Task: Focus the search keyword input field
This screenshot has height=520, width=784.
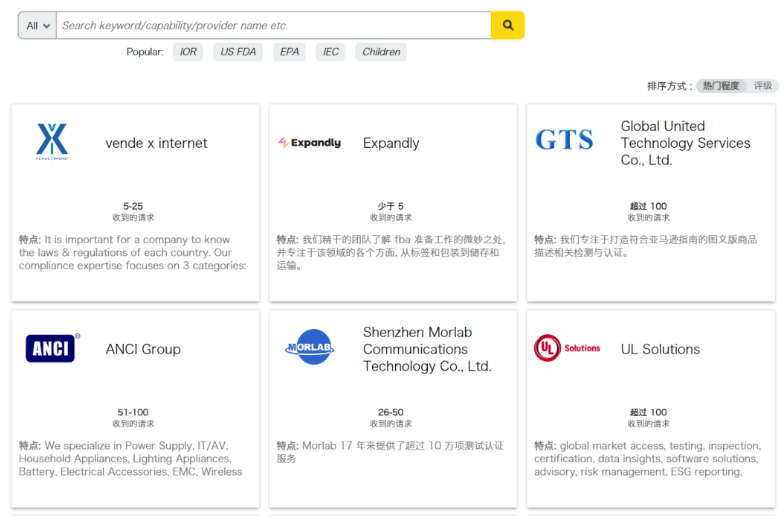Action: tap(274, 25)
